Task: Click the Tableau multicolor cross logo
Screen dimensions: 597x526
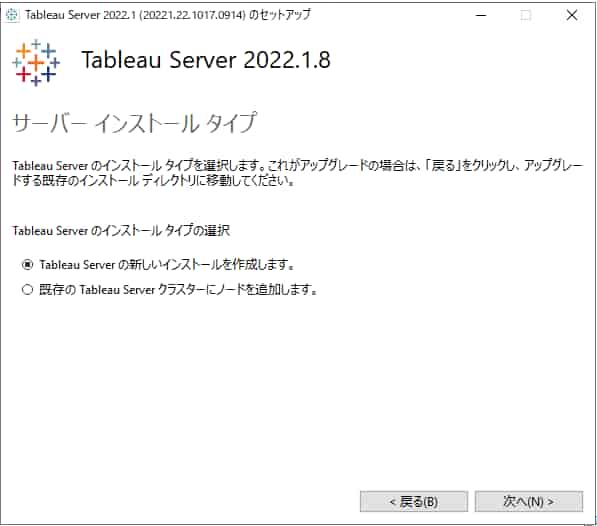Action: pyautogui.click(x=36, y=62)
